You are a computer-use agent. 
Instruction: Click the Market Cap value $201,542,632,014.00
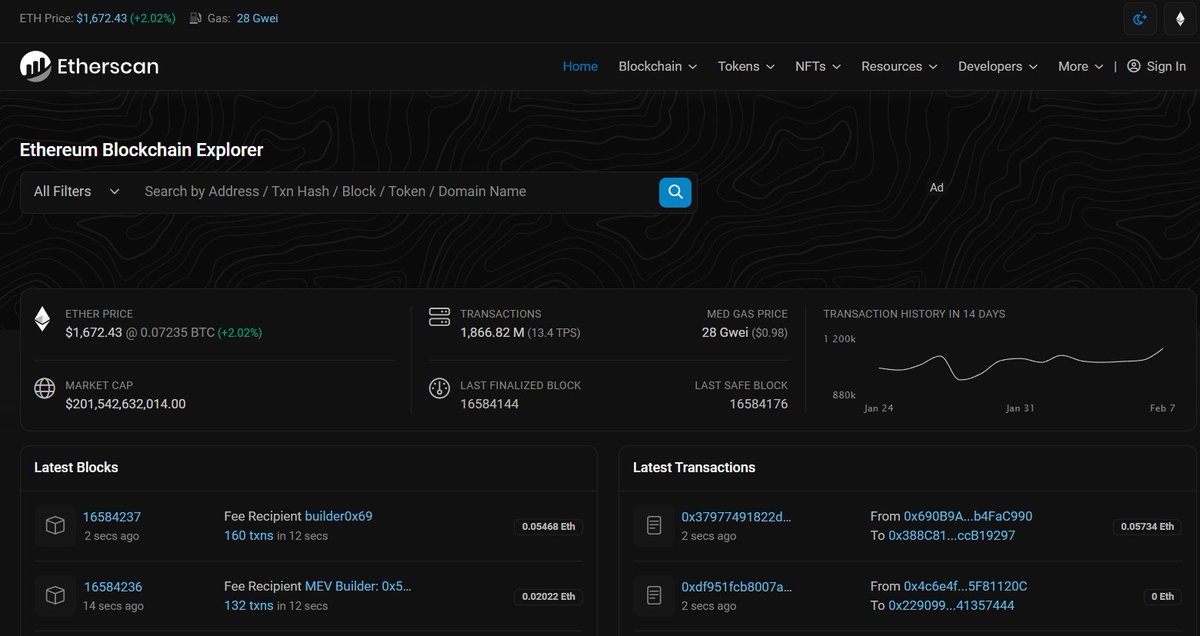tap(125, 404)
